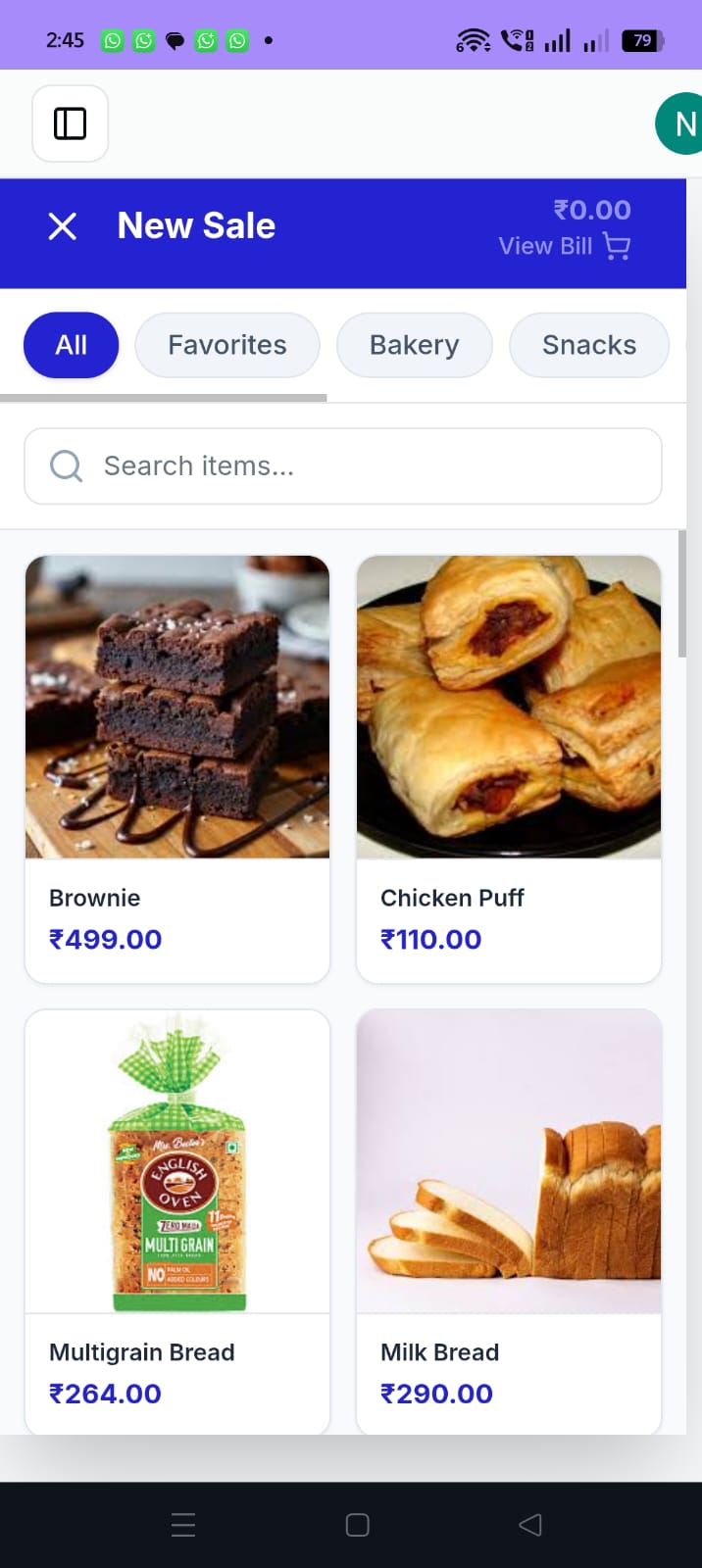The image size is (702, 1568).
Task: Open the cart icon next to View Bill
Action: (616, 246)
